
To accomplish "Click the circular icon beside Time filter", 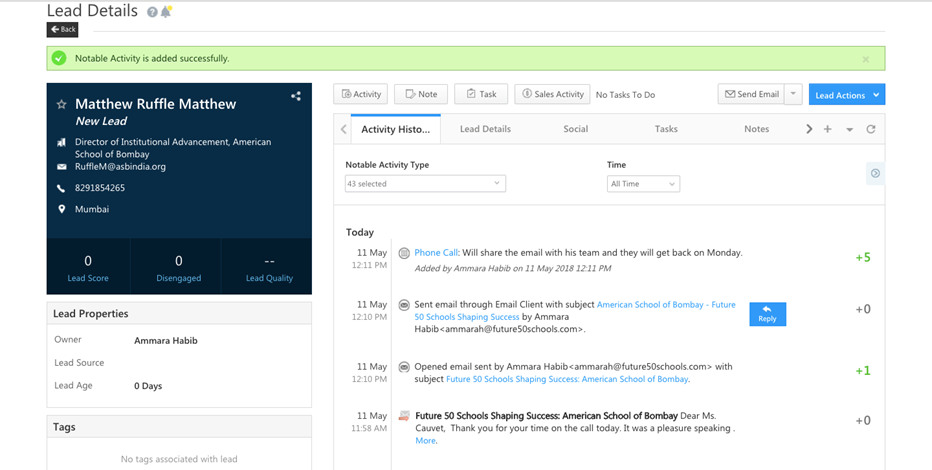I will [875, 173].
